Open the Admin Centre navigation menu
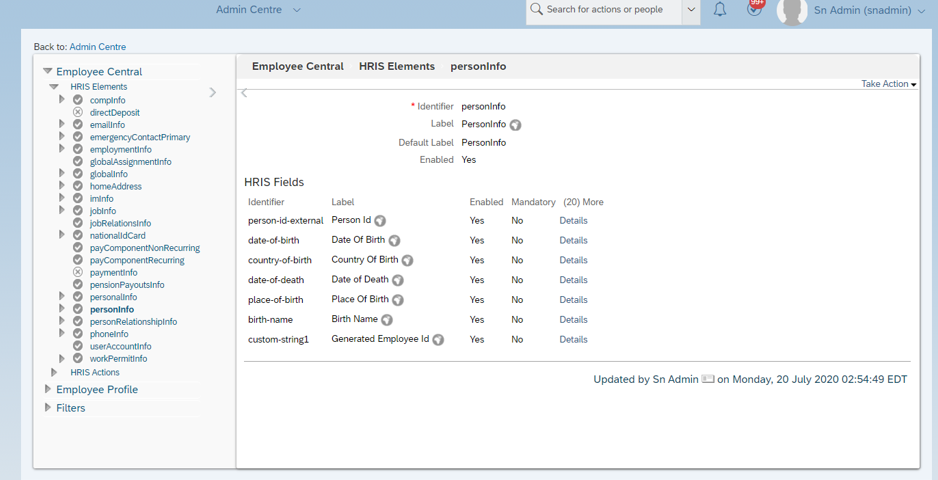The image size is (938, 480). coord(258,10)
